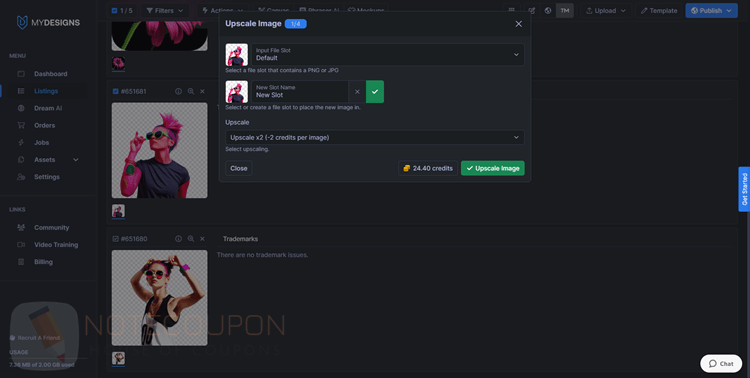Zoom into listing #651681 image
The width and height of the screenshot is (750, 378).
(191, 91)
